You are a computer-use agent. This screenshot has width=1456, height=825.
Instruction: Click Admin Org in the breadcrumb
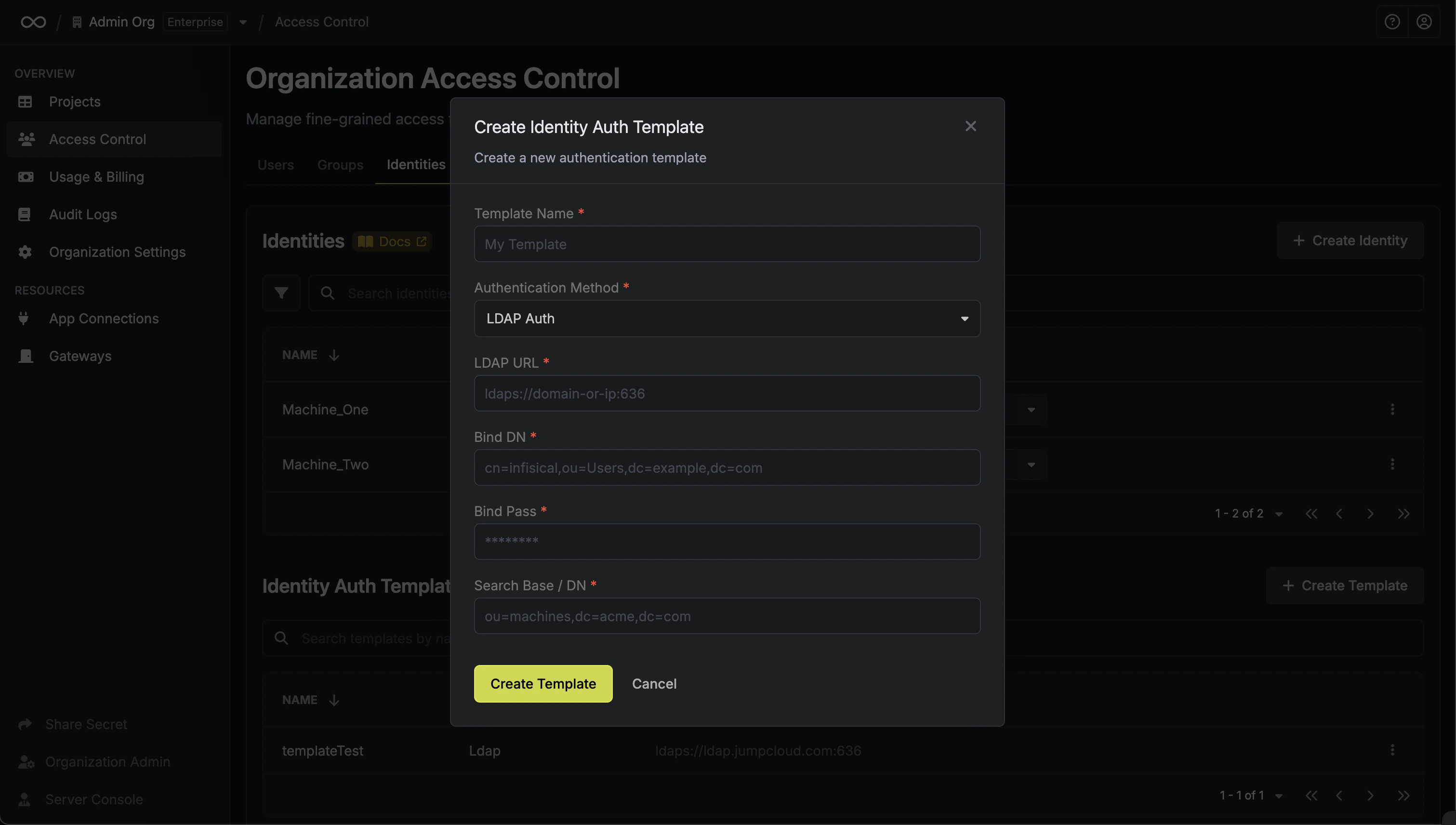[x=121, y=22]
